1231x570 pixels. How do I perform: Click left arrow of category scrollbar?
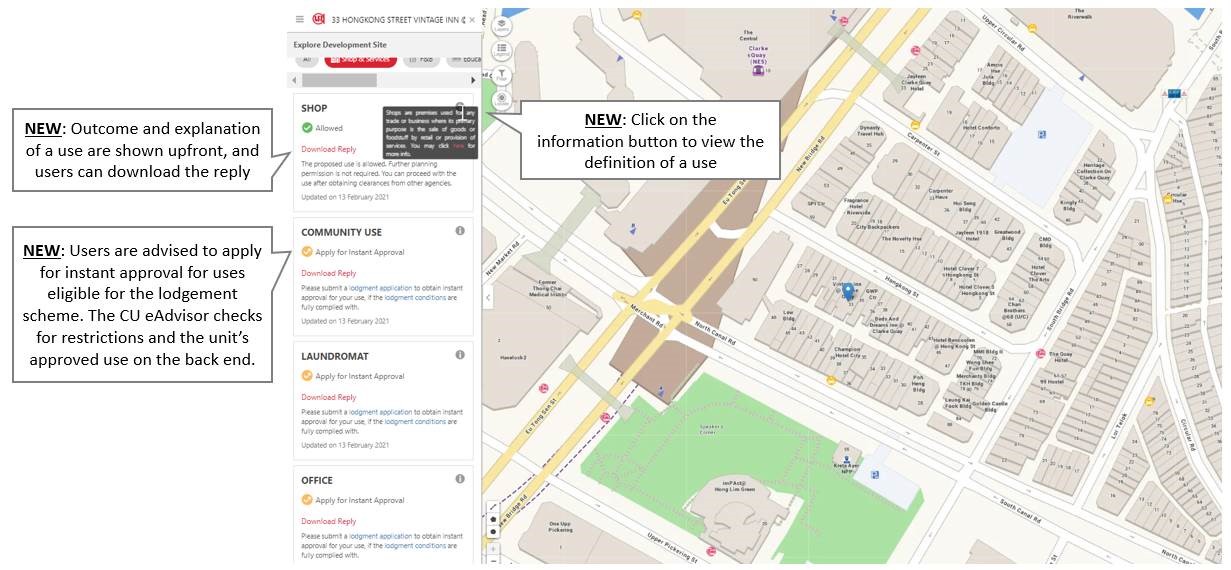tap(294, 80)
